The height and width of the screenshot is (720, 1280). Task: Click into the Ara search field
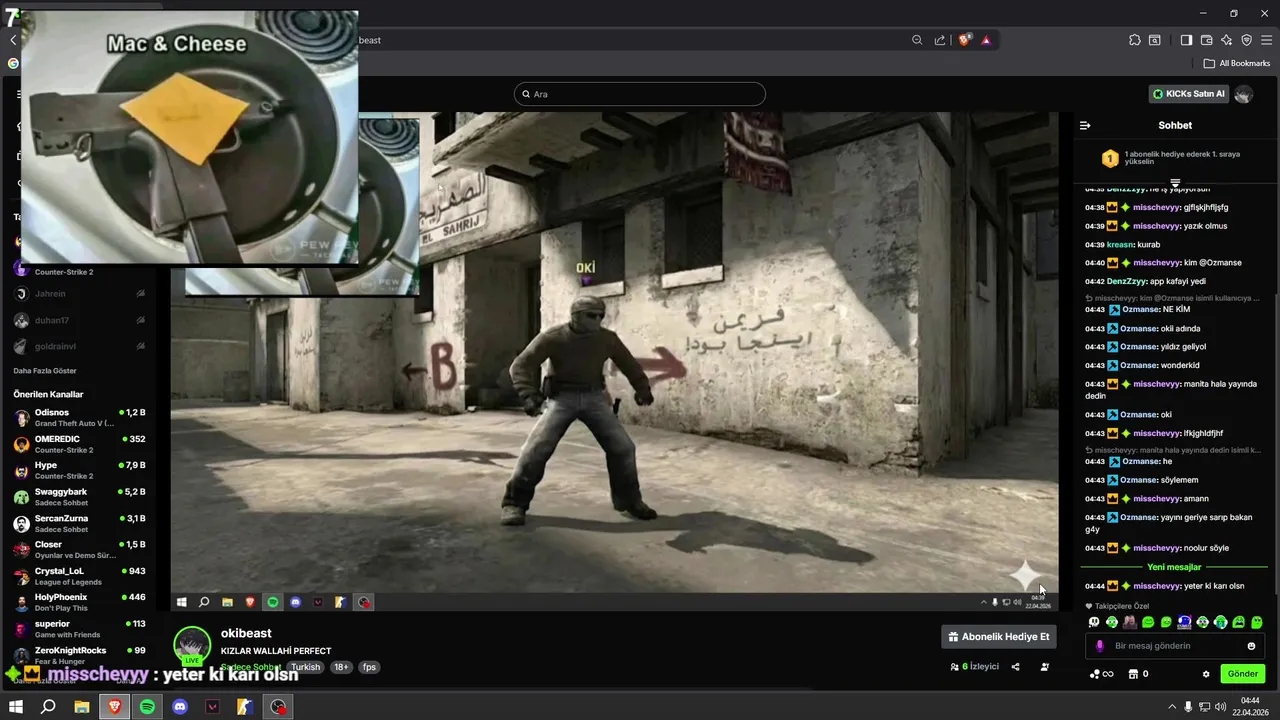[640, 94]
